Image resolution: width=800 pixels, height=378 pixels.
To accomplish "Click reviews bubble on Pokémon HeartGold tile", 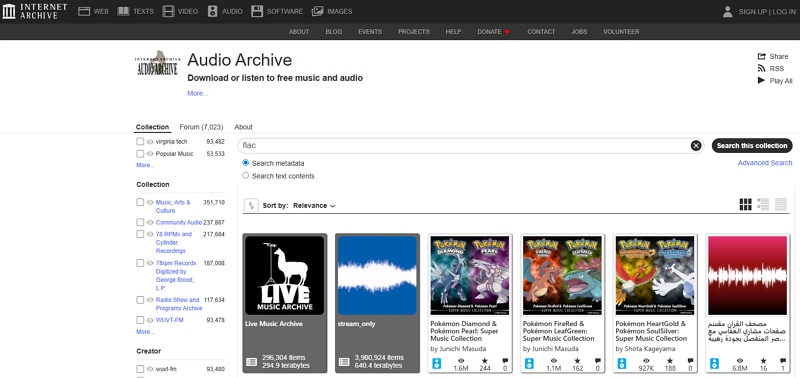I will 690,361.
